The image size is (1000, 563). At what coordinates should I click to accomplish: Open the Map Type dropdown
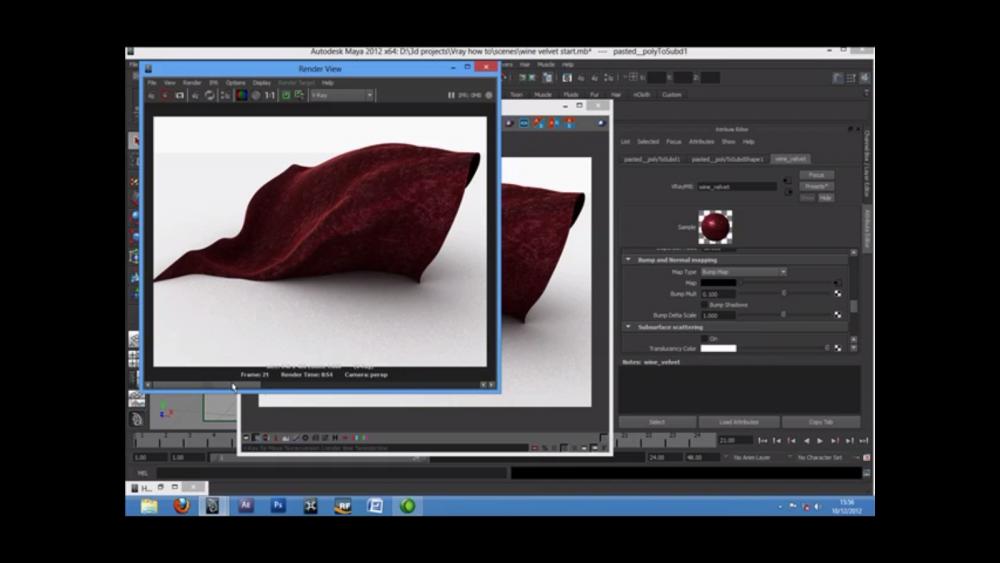(x=743, y=272)
